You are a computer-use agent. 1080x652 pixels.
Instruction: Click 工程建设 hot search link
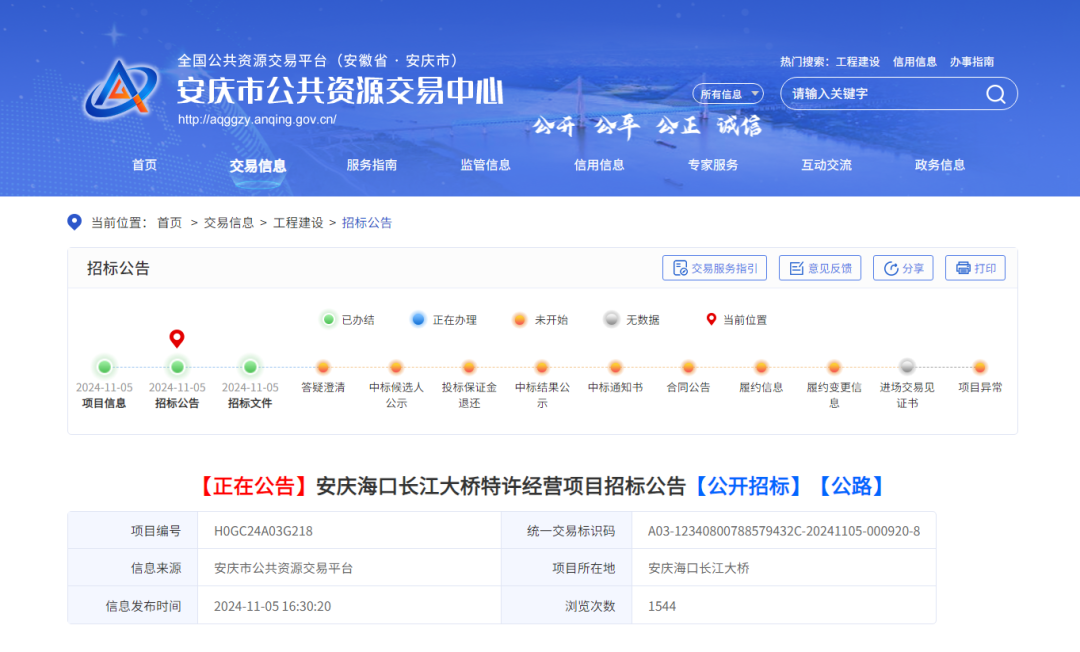tap(858, 62)
